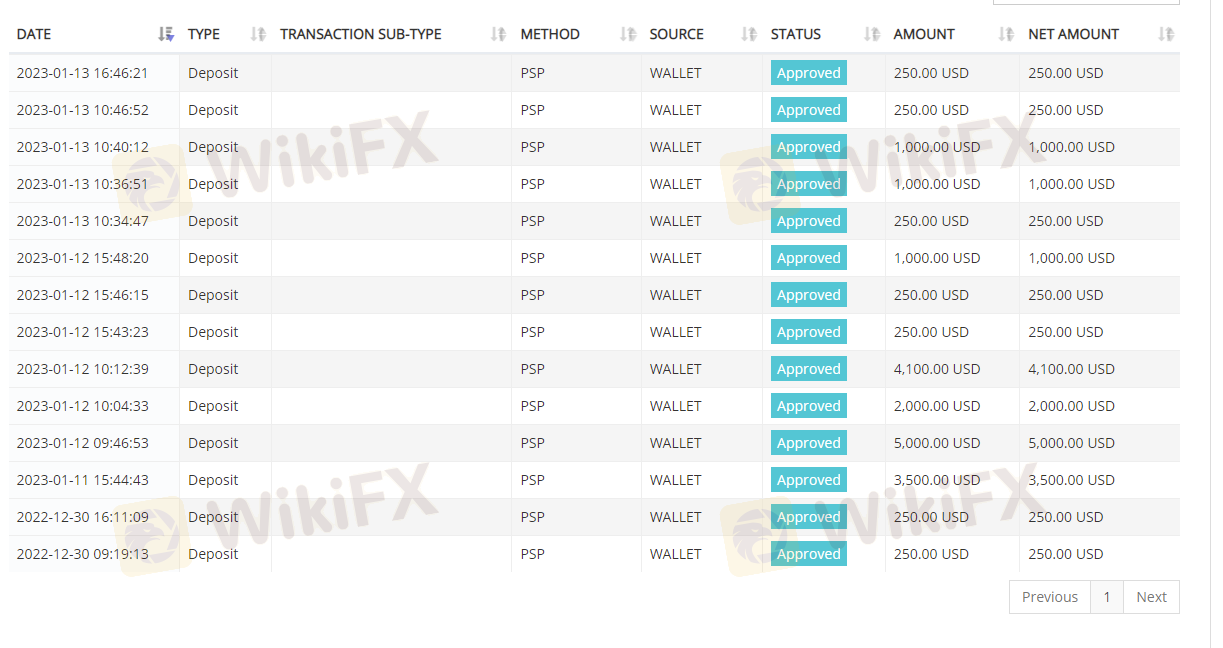Go to the Next page
This screenshot has height=648, width=1223.
pyautogui.click(x=1151, y=597)
